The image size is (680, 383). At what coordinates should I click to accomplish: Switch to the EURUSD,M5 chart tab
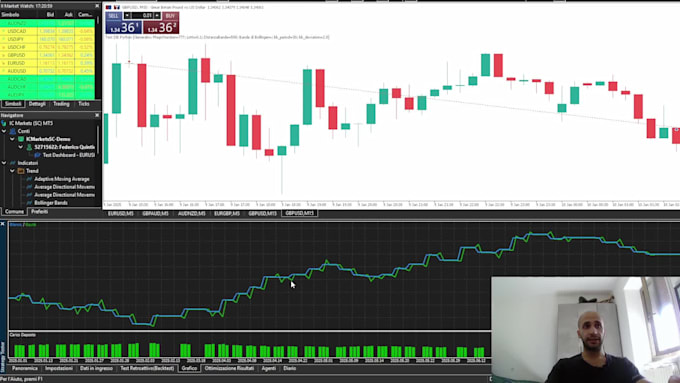[x=121, y=213]
